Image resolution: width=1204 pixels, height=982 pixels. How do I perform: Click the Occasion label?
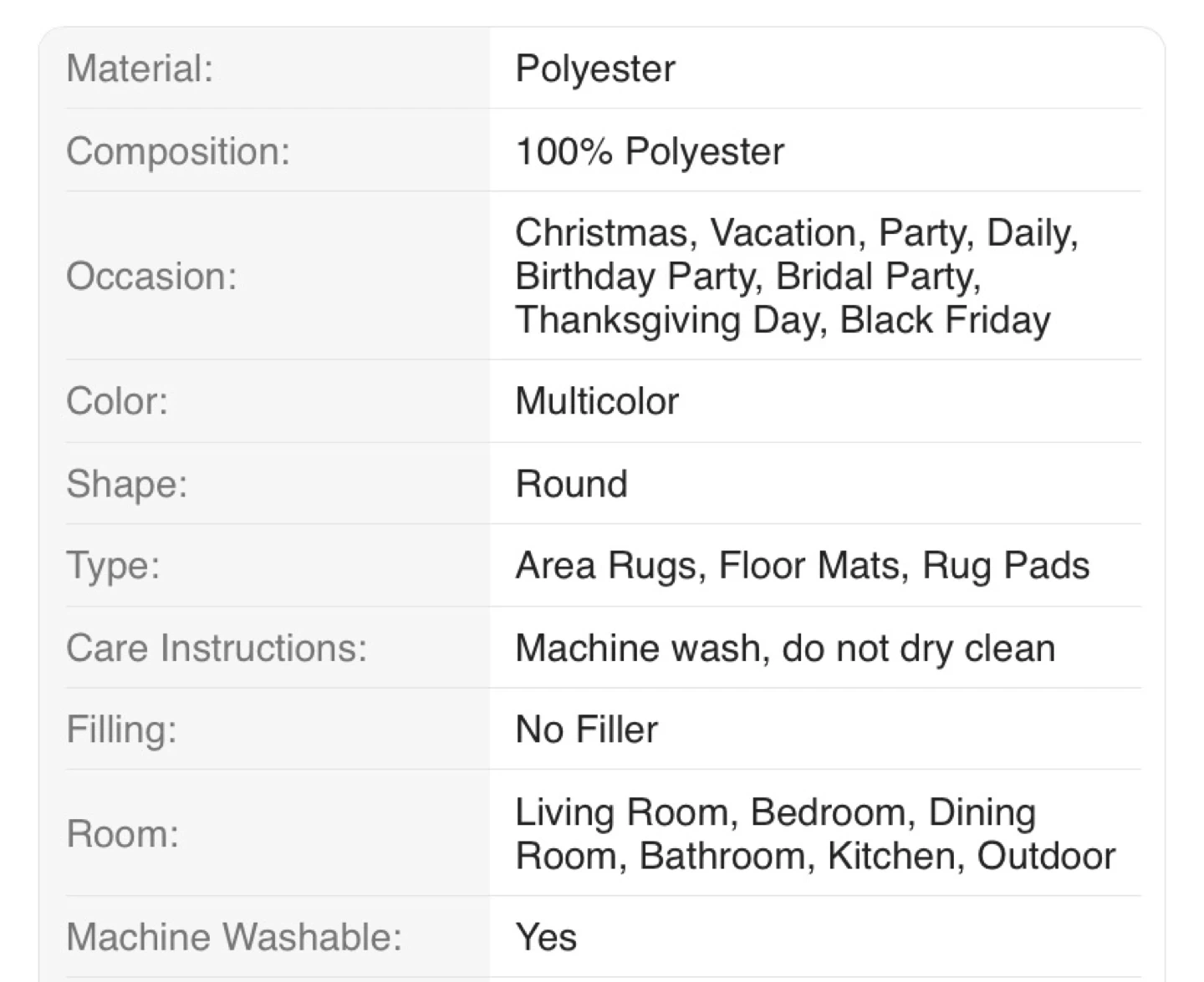(151, 276)
